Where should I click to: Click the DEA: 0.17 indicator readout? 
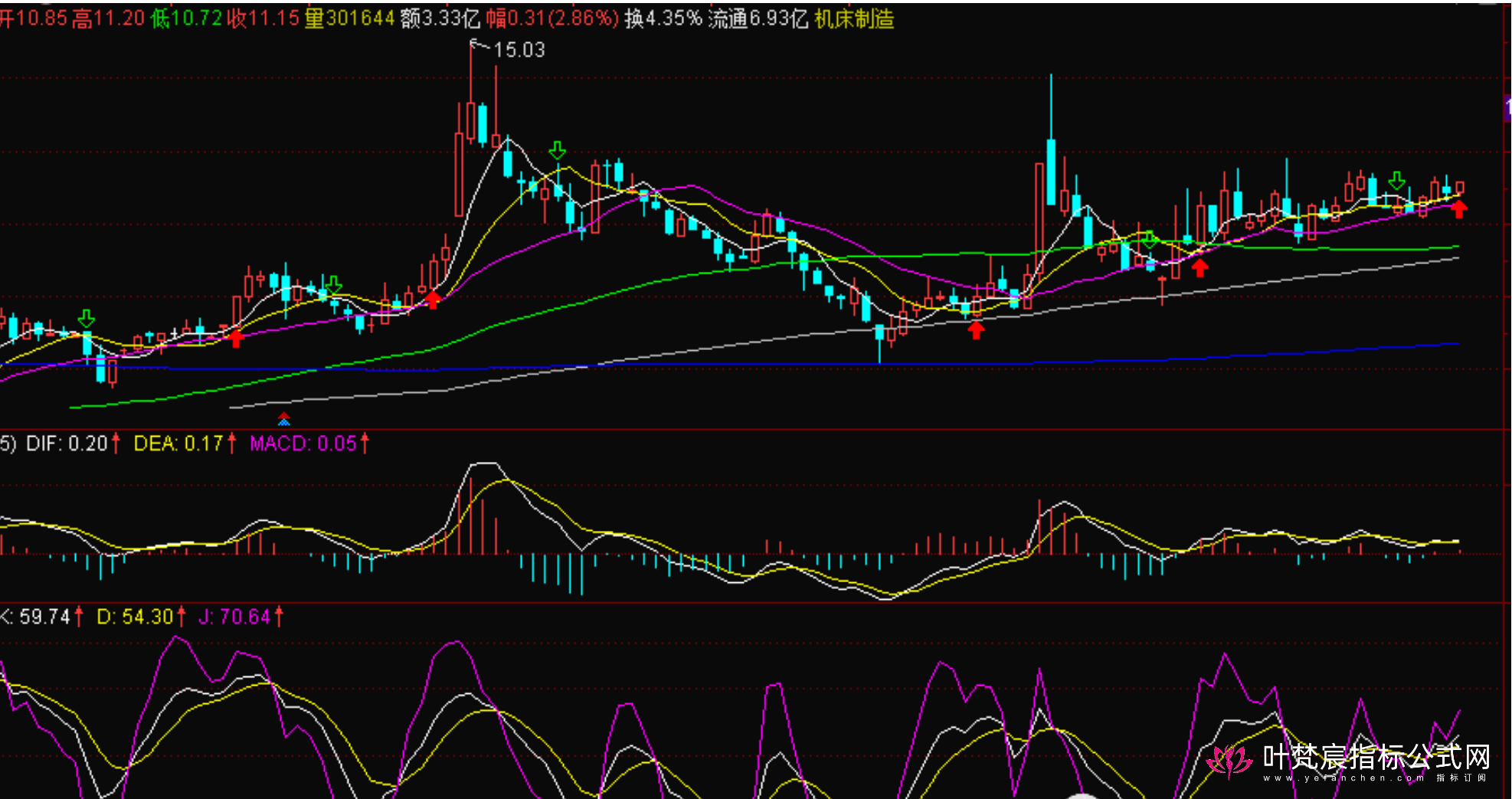click(185, 444)
